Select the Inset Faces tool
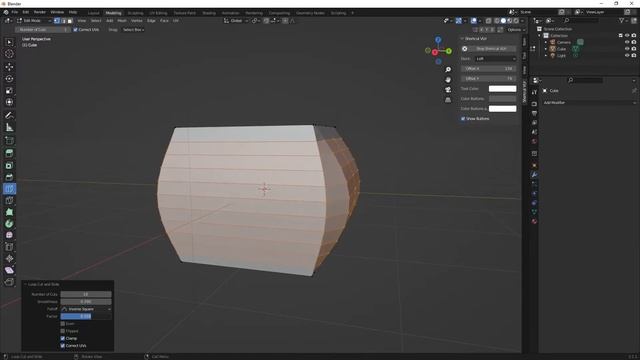This screenshot has width=640, height=360. 9,165
